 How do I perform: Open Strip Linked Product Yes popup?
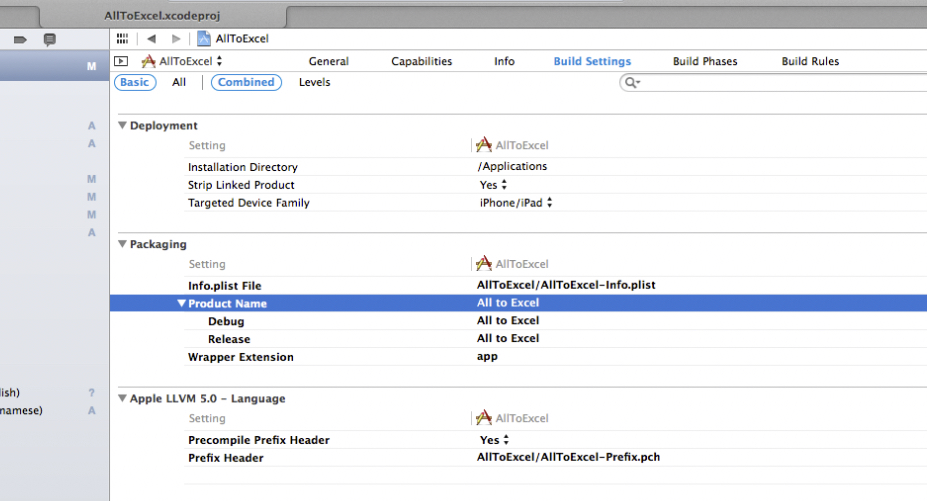pyautogui.click(x=494, y=185)
